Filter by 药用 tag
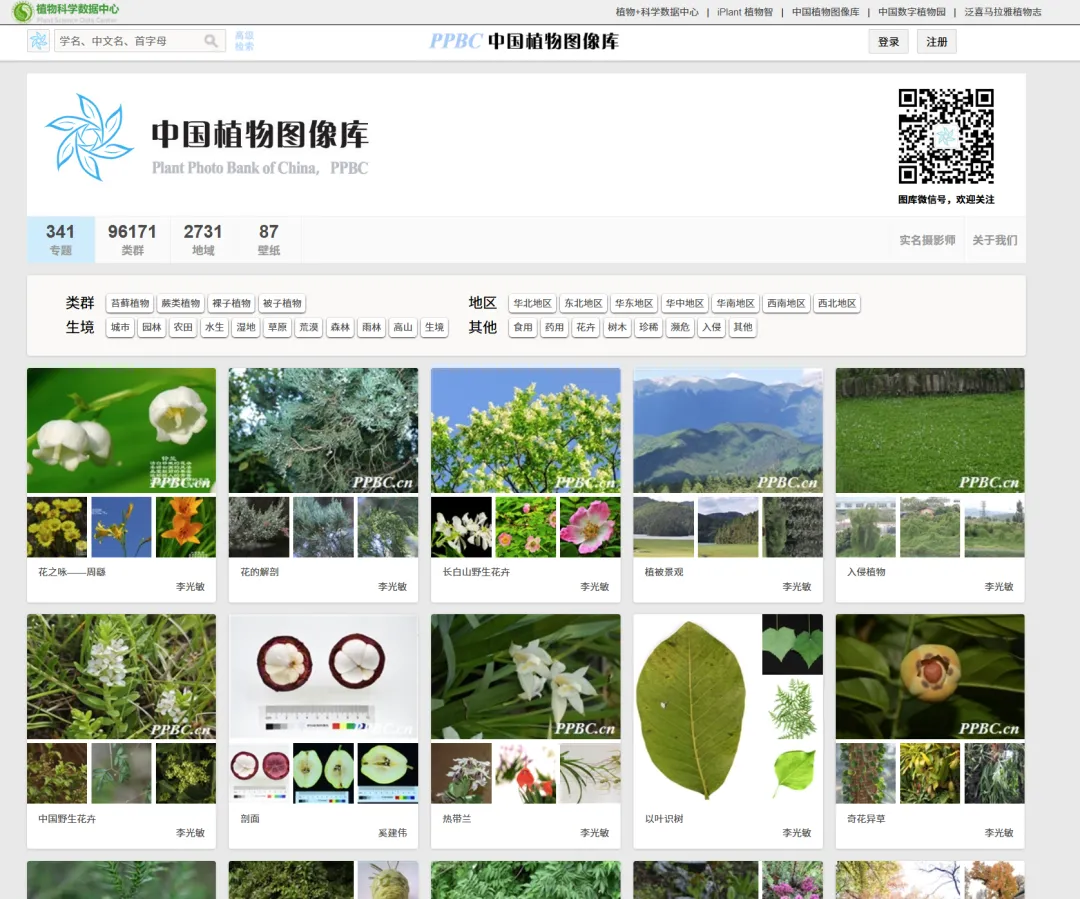1080x899 pixels. pos(554,327)
